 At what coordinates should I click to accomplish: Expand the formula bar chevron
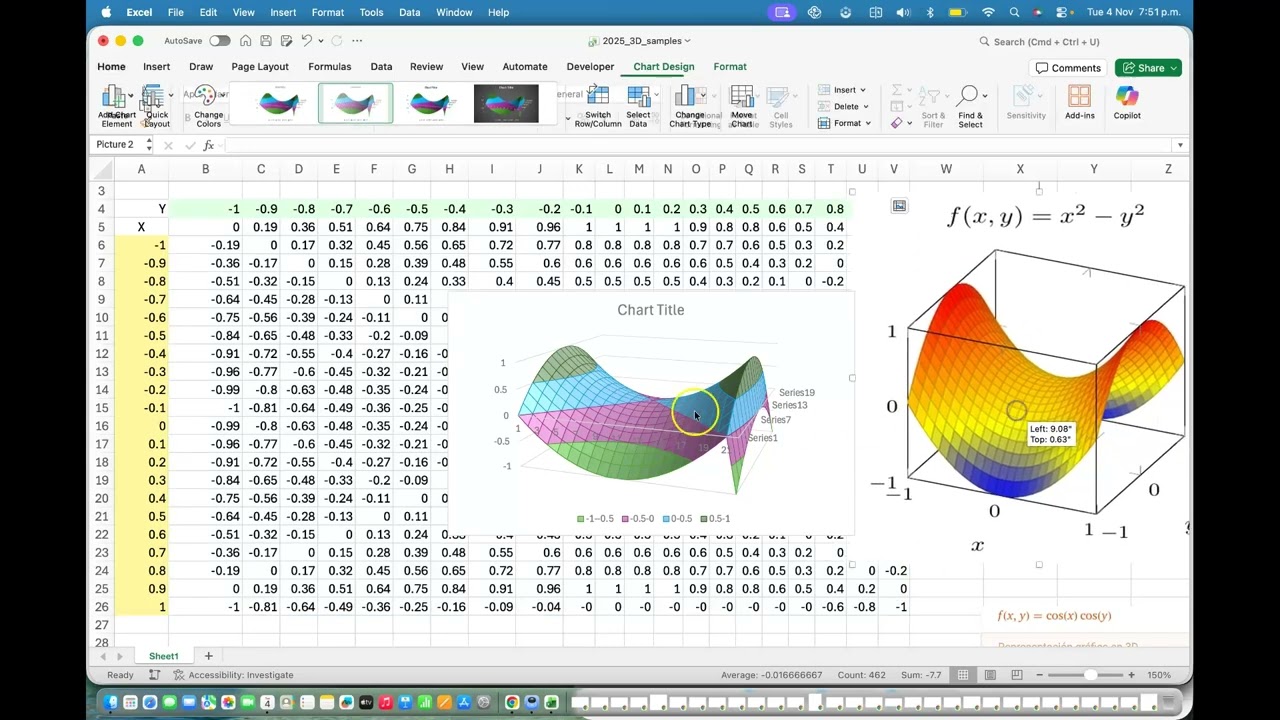pos(1180,145)
